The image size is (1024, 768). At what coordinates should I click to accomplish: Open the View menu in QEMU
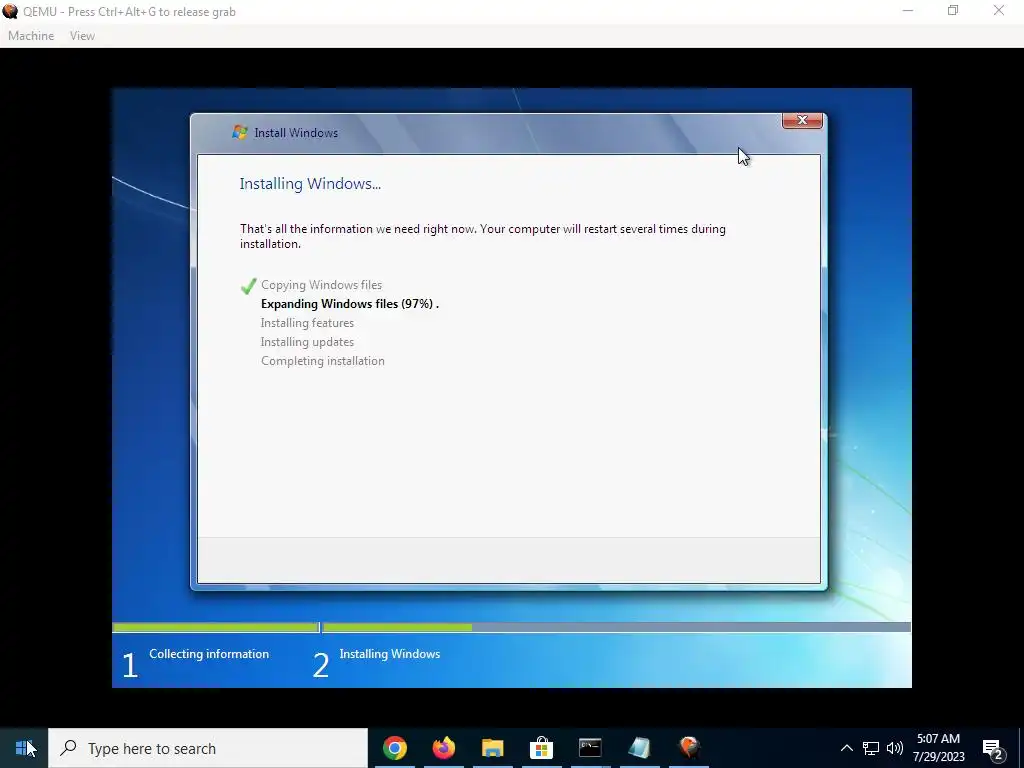(82, 36)
